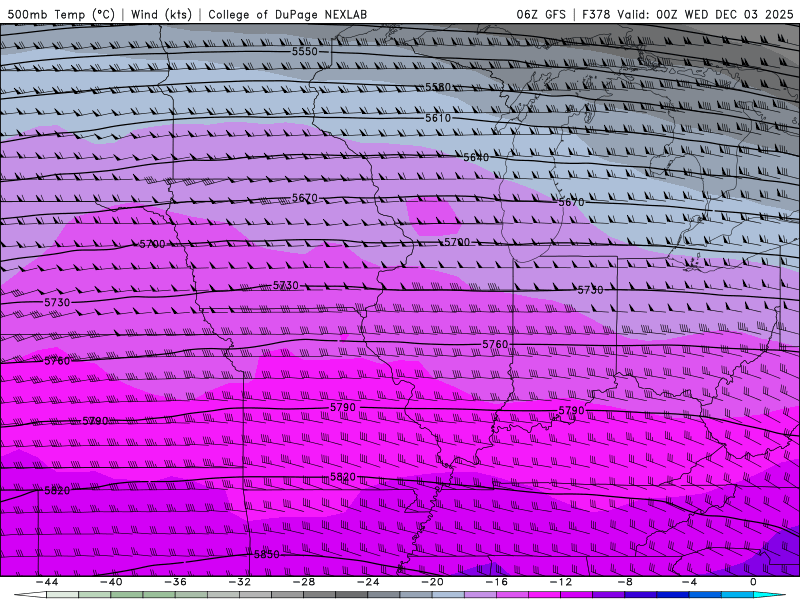Click the -24 value on the temperature scale

point(368,582)
